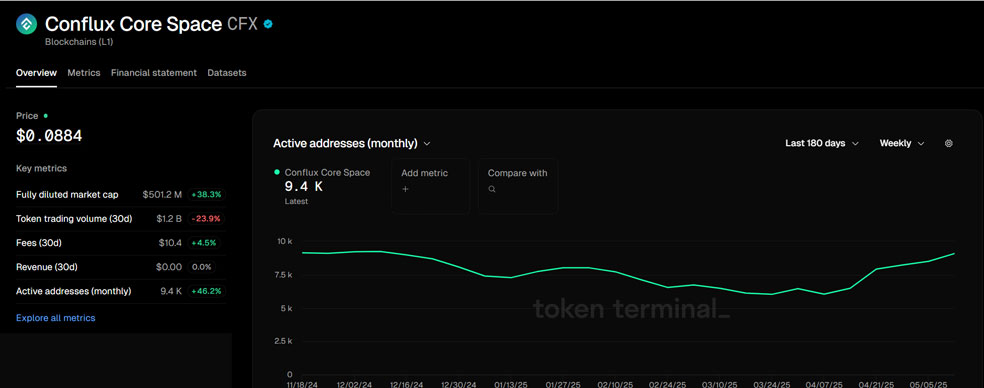The width and height of the screenshot is (984, 388).
Task: Click the chart line's latest data point
Action: click(x=954, y=254)
